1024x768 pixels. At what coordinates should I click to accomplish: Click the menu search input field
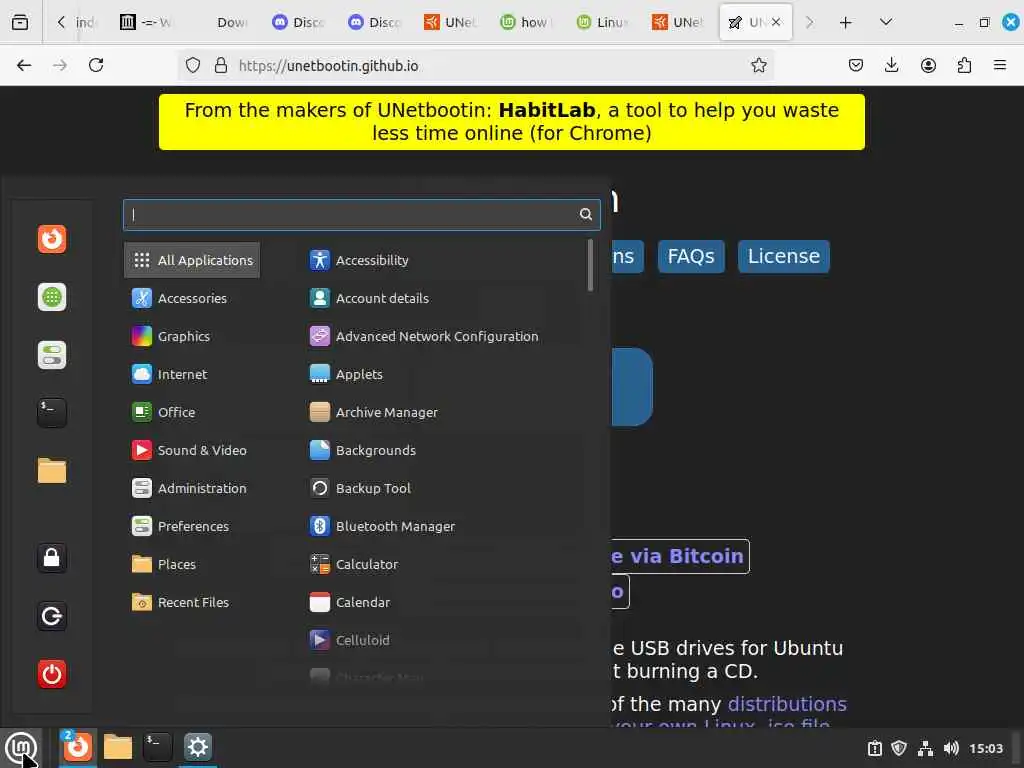point(361,215)
